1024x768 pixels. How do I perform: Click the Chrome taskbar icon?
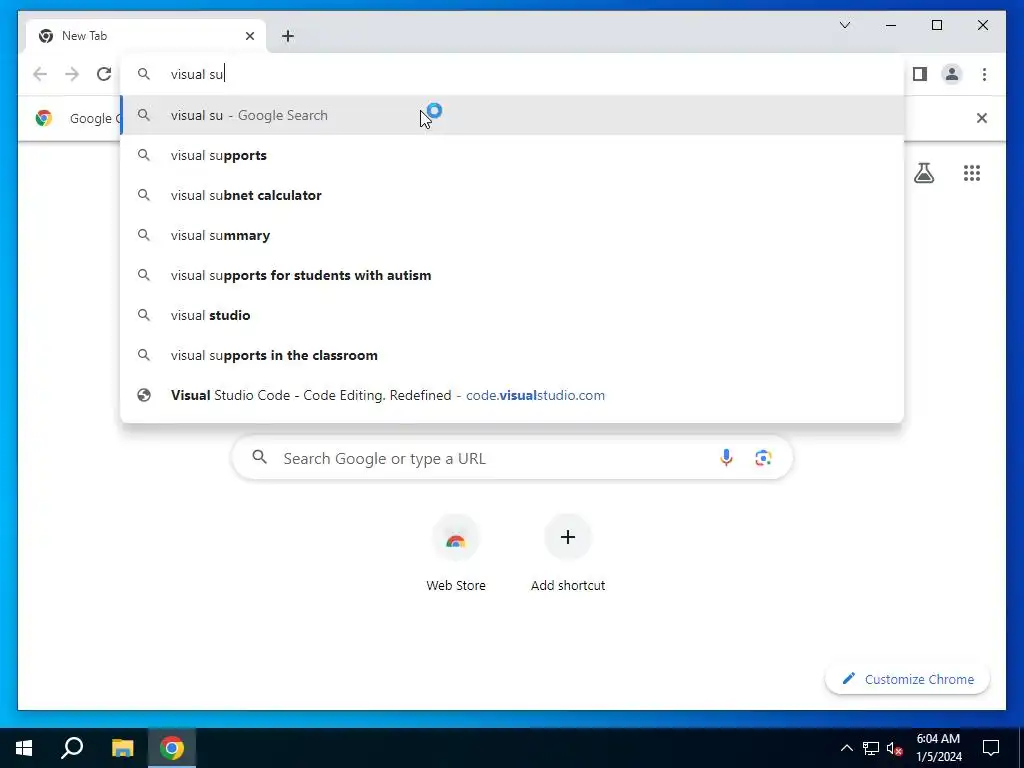click(172, 748)
